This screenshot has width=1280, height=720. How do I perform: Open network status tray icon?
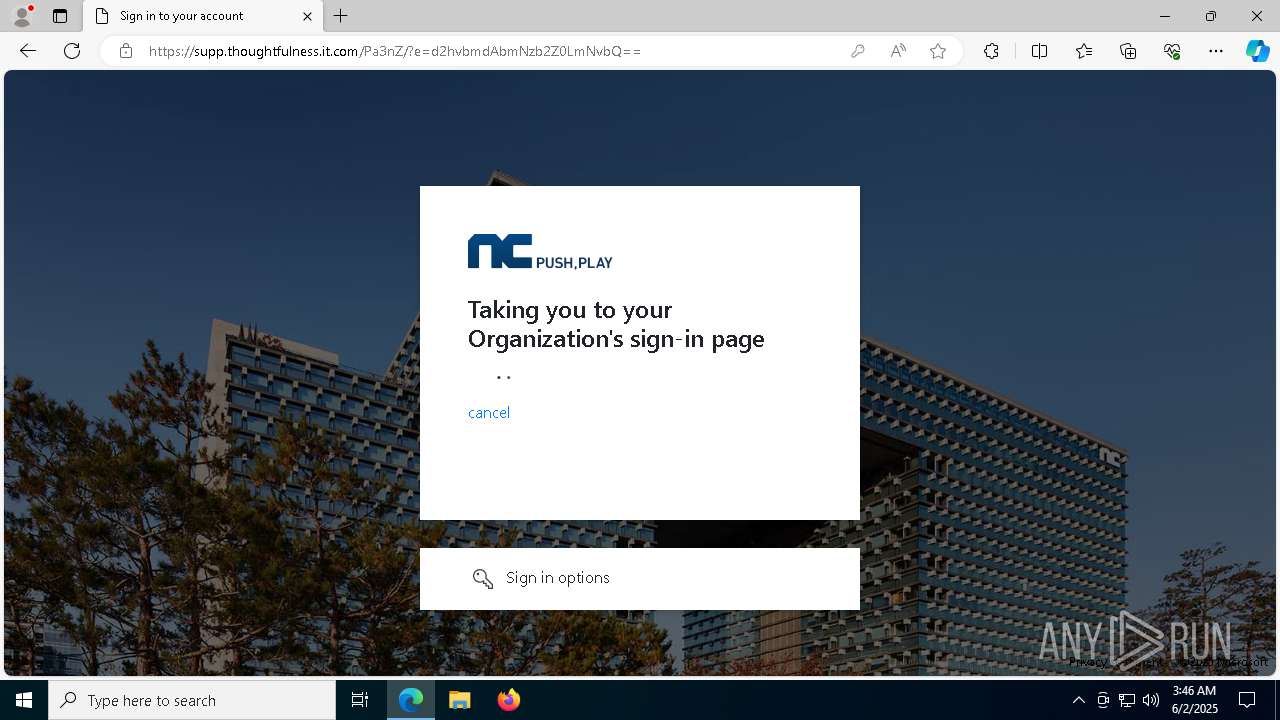click(1127, 700)
